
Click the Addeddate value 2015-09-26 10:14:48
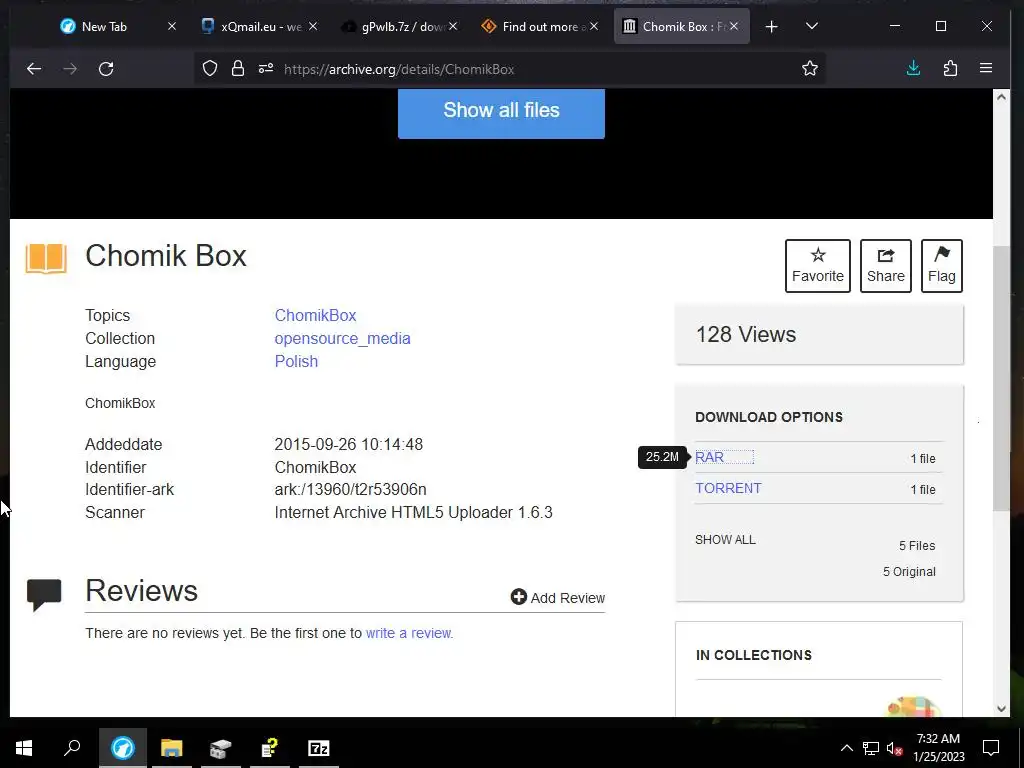(349, 444)
